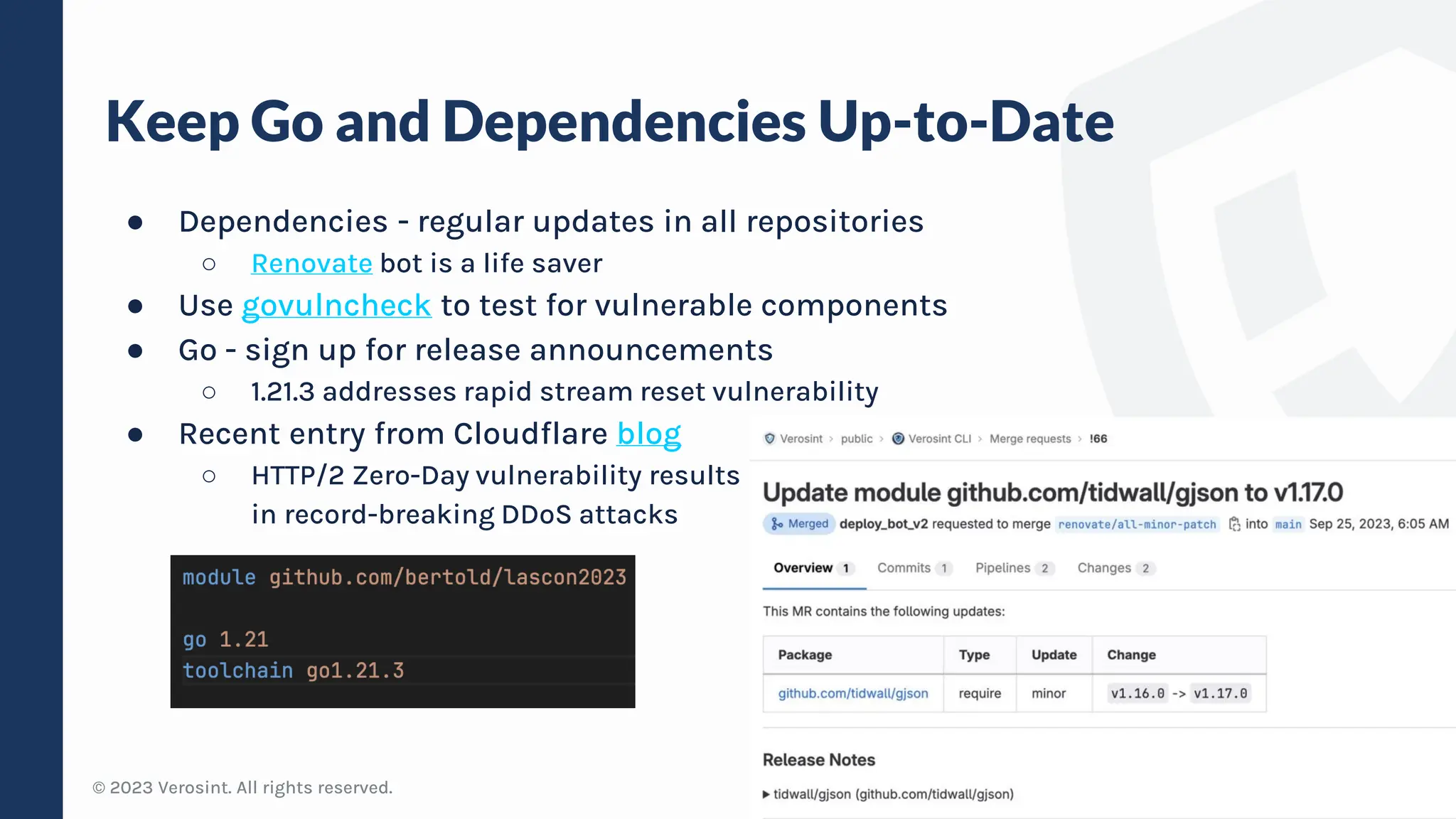Open the Cloudflare blog link
1456x819 pixels.
[x=648, y=434]
